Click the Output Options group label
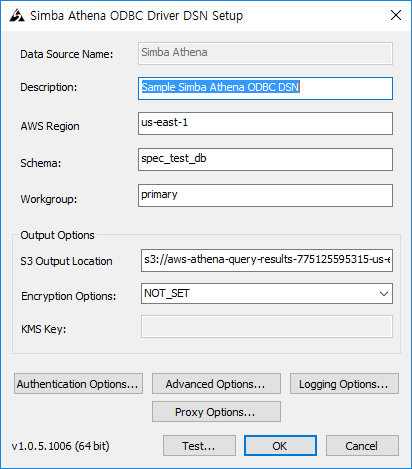 (x=57, y=235)
